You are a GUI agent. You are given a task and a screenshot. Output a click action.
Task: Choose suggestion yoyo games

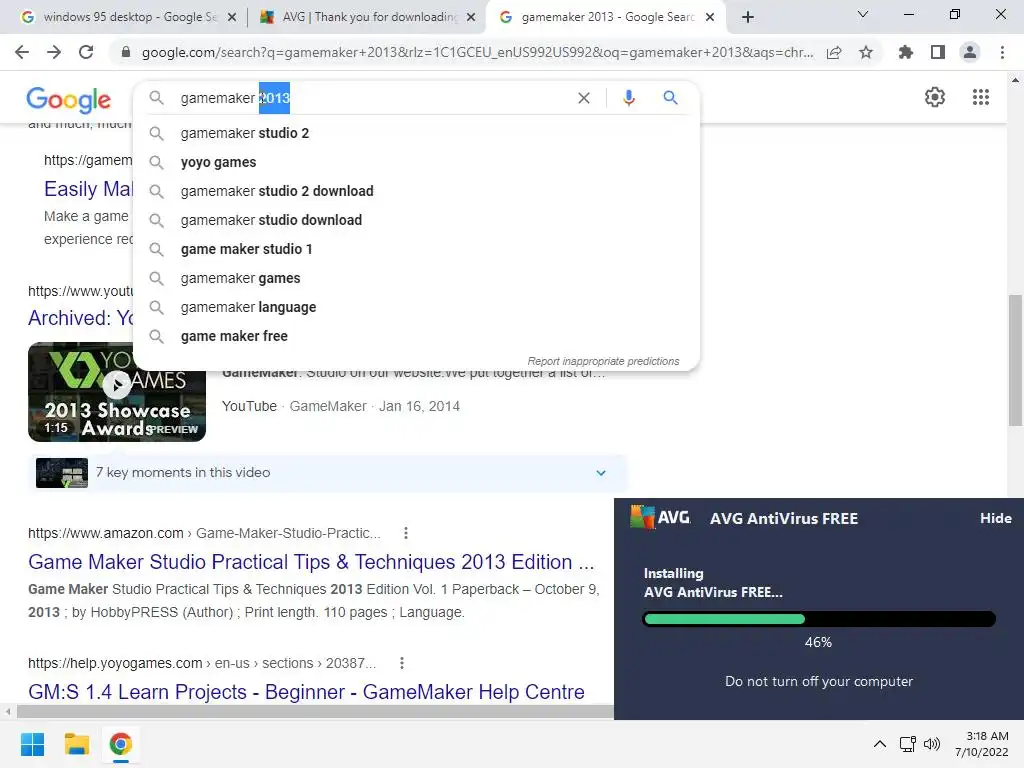[x=416, y=162]
